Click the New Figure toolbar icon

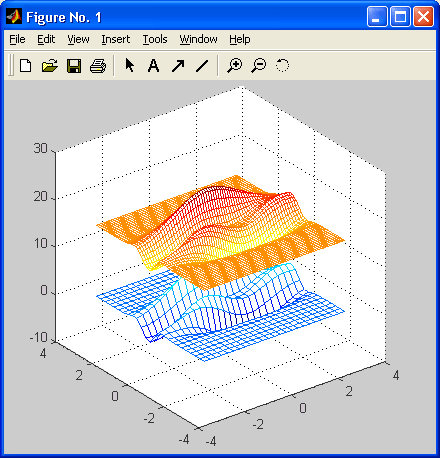tap(26, 65)
